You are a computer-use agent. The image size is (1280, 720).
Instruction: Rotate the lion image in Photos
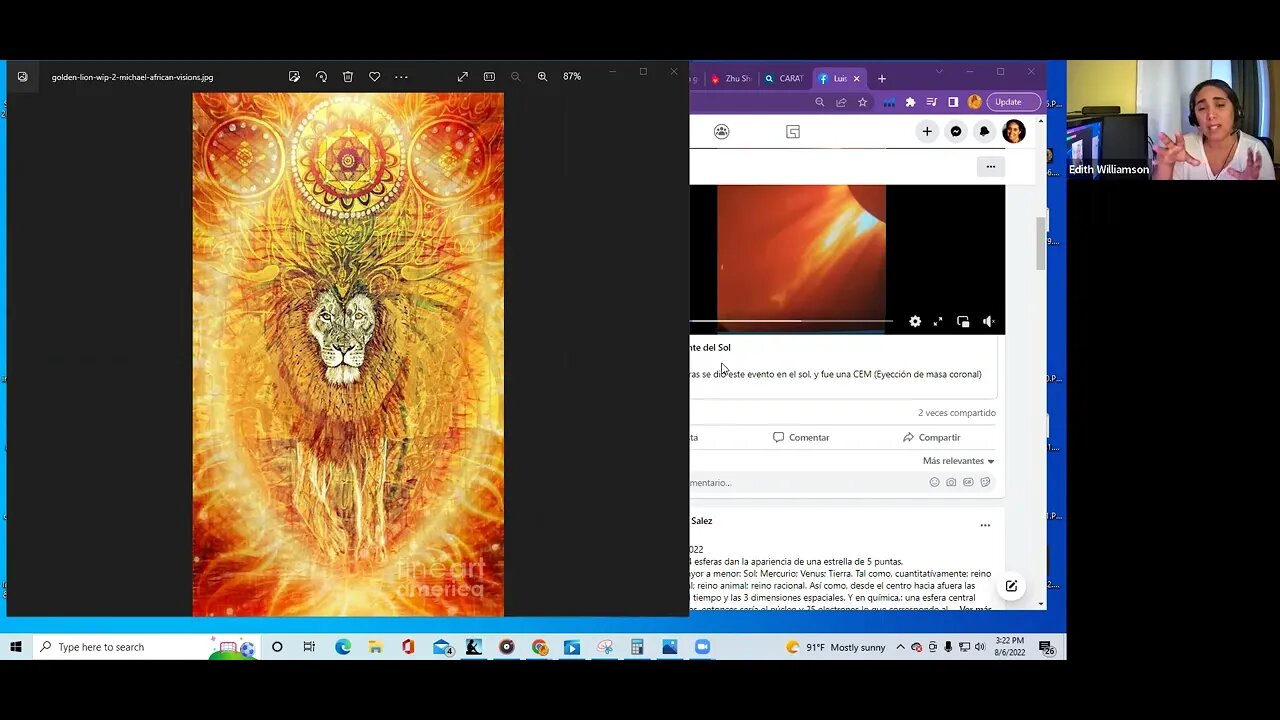pos(321,76)
